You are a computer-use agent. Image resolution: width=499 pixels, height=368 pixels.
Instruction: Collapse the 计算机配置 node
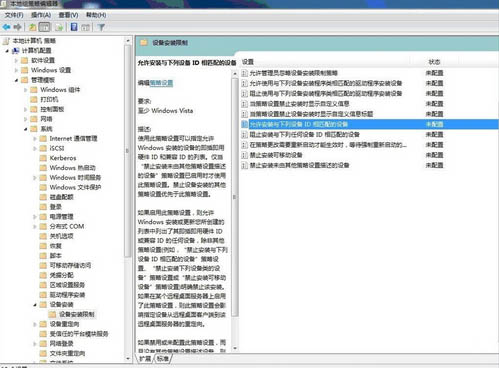pyautogui.click(x=7, y=51)
